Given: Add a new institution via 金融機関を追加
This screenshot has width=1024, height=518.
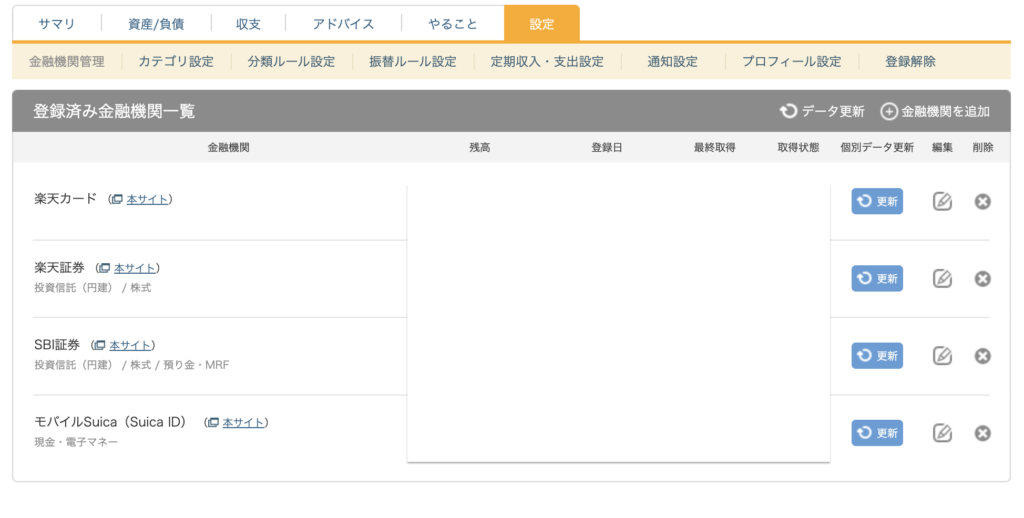Looking at the screenshot, I should [935, 111].
